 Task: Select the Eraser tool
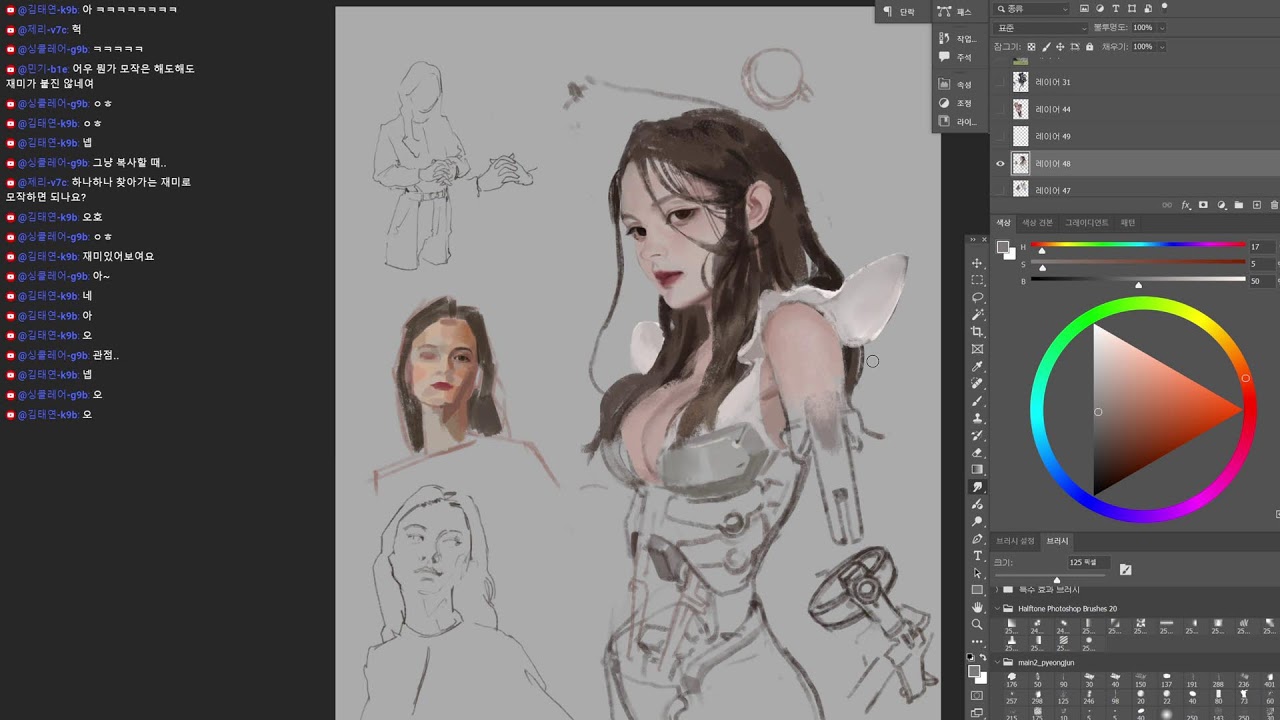977,452
